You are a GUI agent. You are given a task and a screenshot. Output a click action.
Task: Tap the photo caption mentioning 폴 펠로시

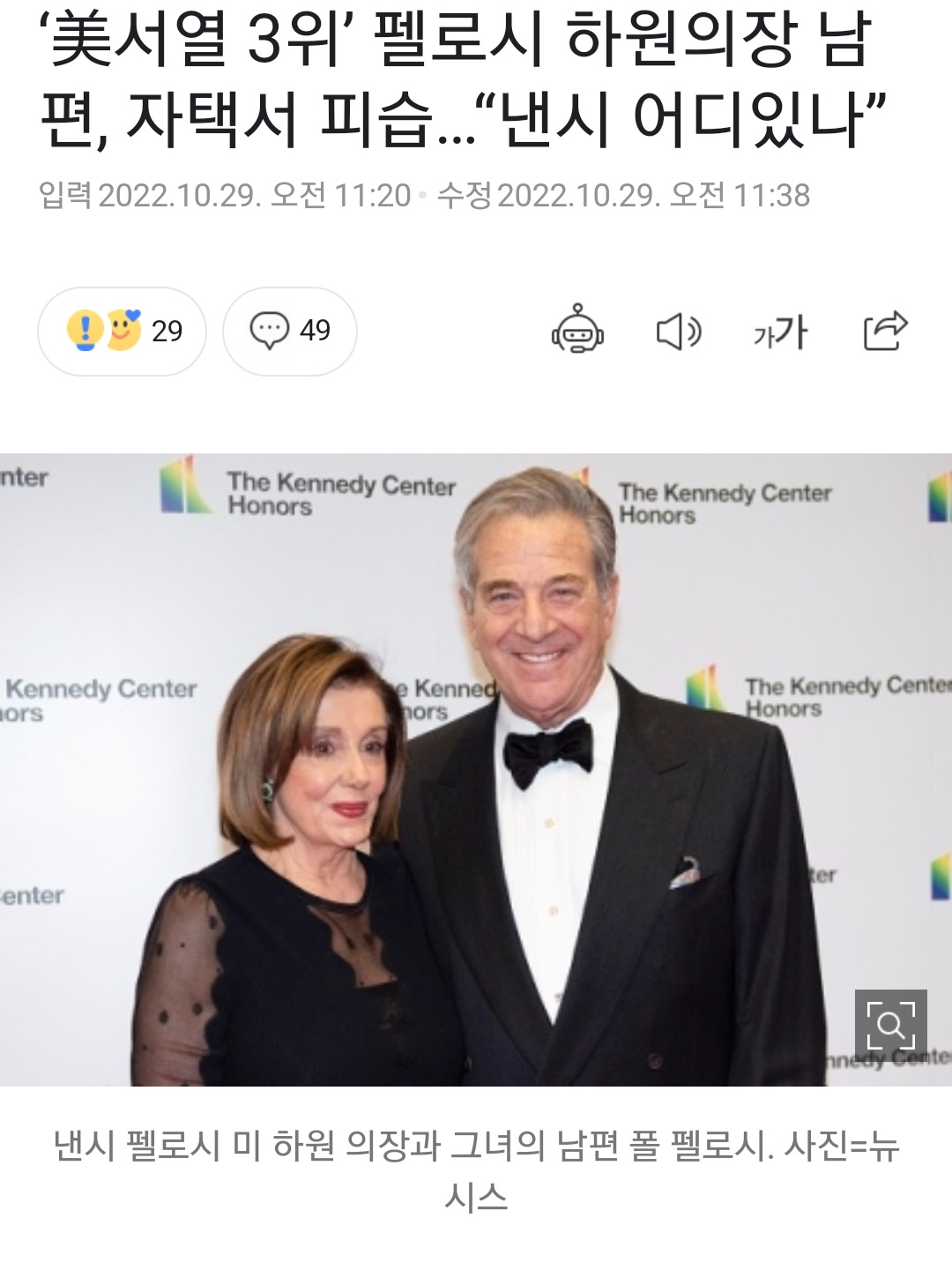(476, 1170)
